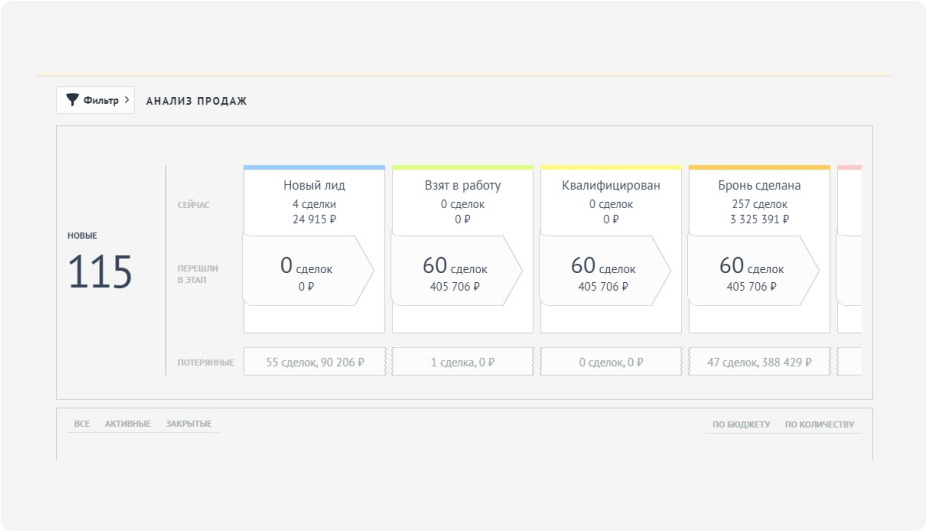Open the Фильтр button
This screenshot has height=532, width=927.
96,100
